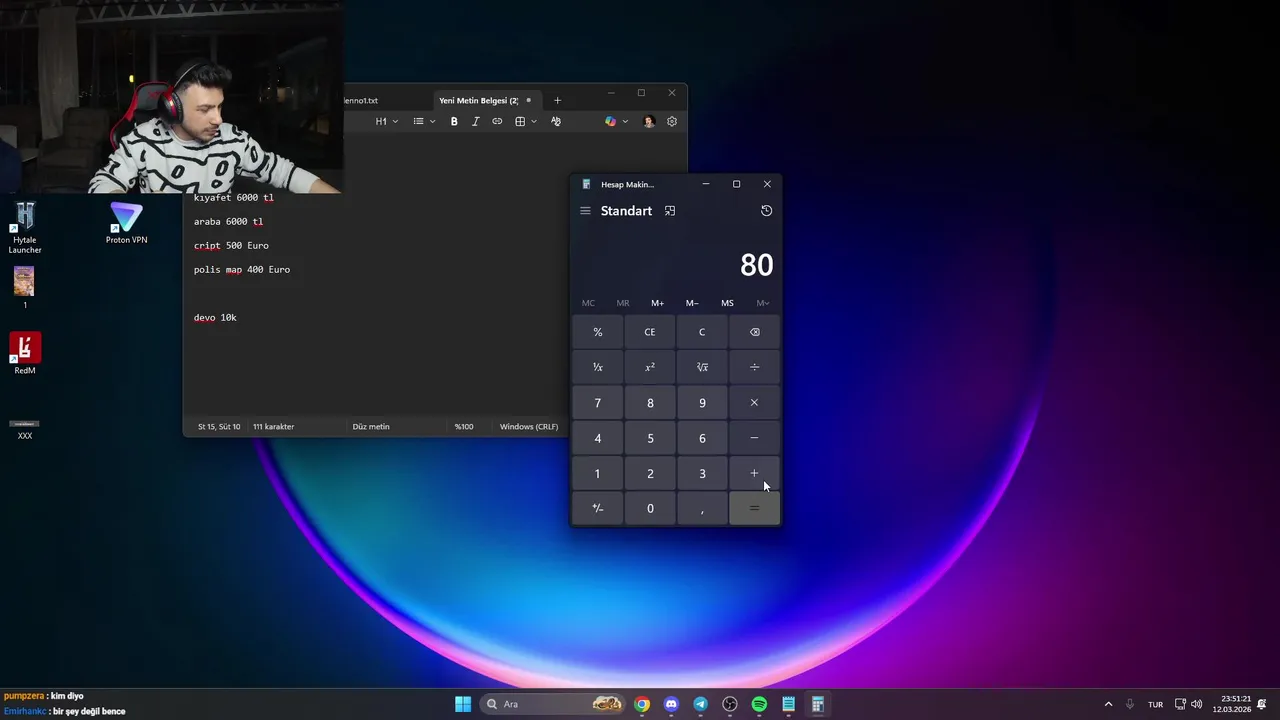Open Calculator history panel
Viewport: 1280px width, 720px height.
click(x=766, y=211)
